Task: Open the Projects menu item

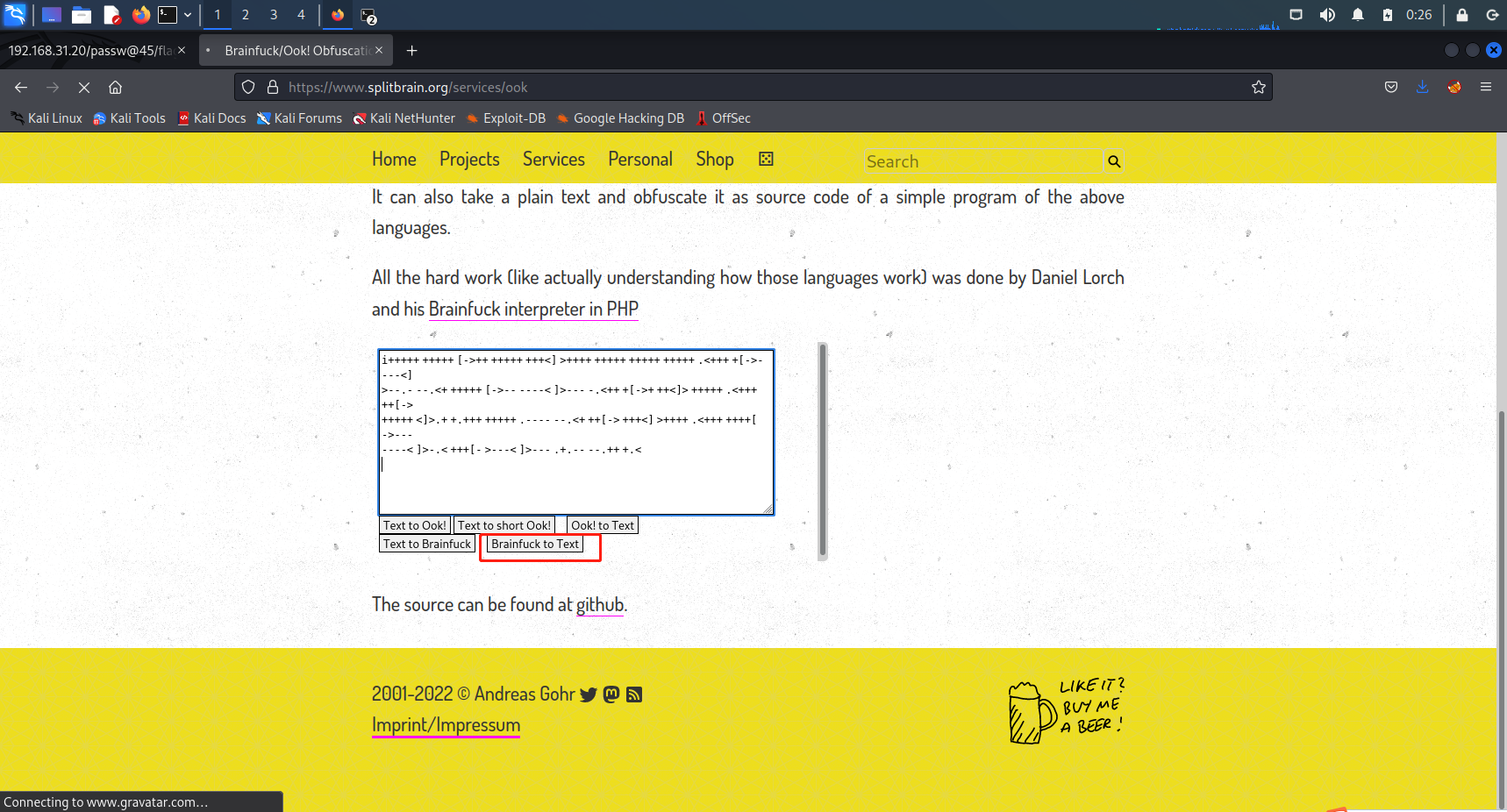Action: (x=469, y=159)
